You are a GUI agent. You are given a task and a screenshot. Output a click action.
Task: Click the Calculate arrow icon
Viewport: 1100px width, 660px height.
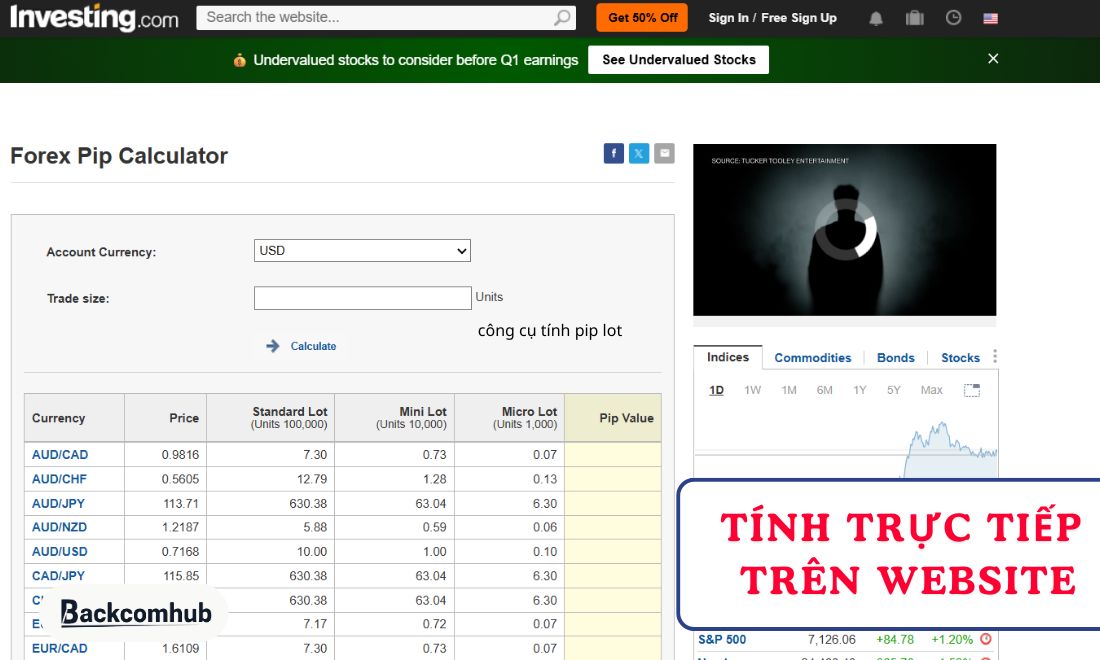273,346
